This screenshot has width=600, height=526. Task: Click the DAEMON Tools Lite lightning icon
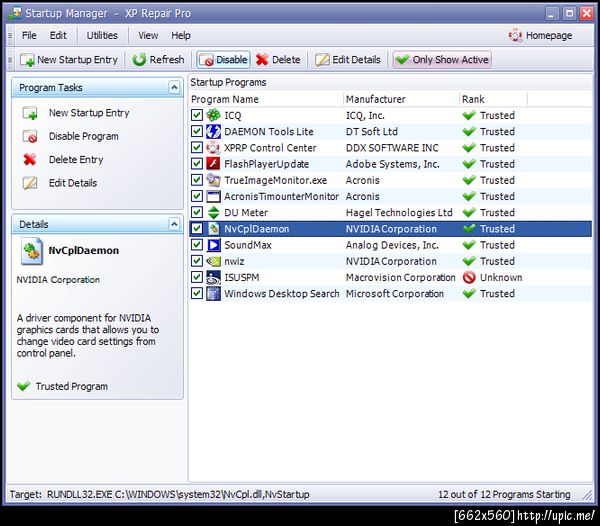[x=214, y=132]
